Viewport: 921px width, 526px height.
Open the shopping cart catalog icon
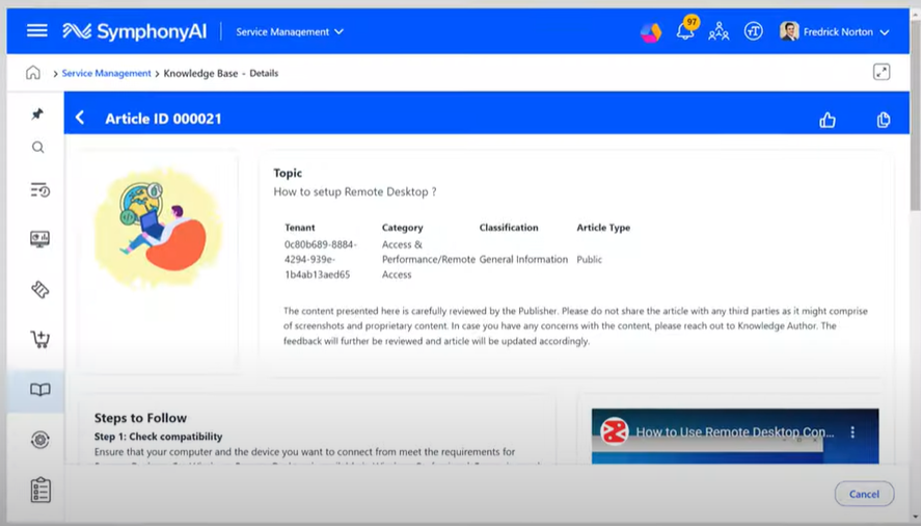[x=39, y=339]
